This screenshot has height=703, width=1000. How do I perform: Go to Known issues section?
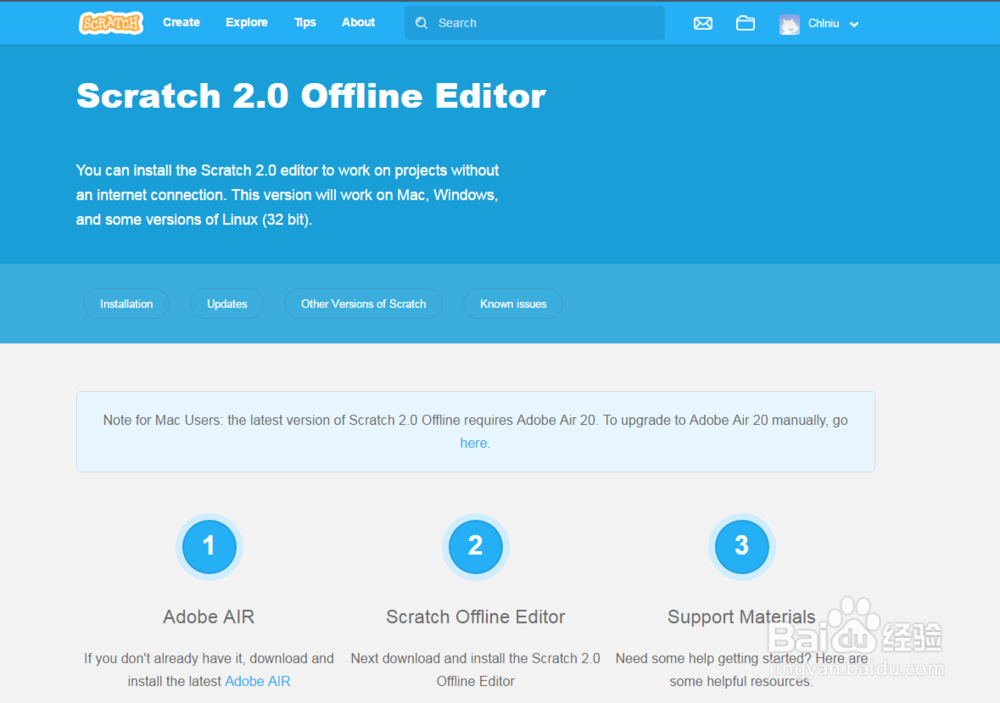(x=513, y=304)
